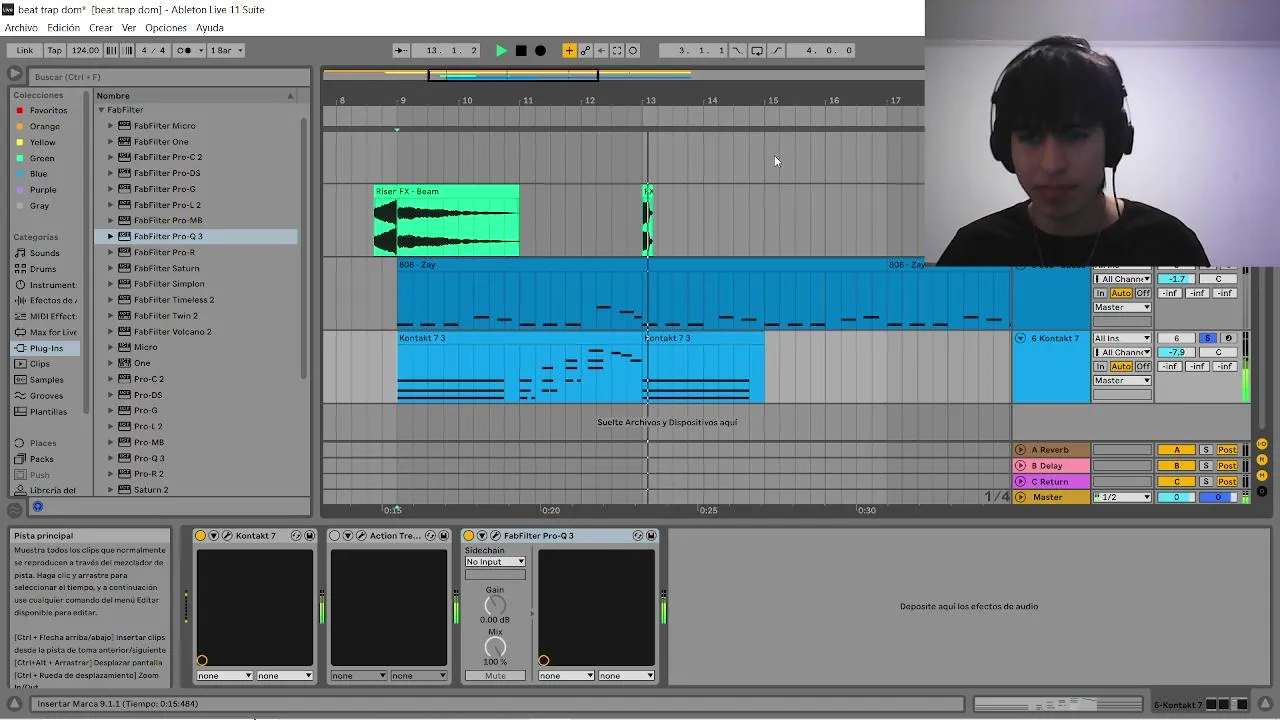Open the Grooves category
The height and width of the screenshot is (720, 1280).
(x=46, y=396)
